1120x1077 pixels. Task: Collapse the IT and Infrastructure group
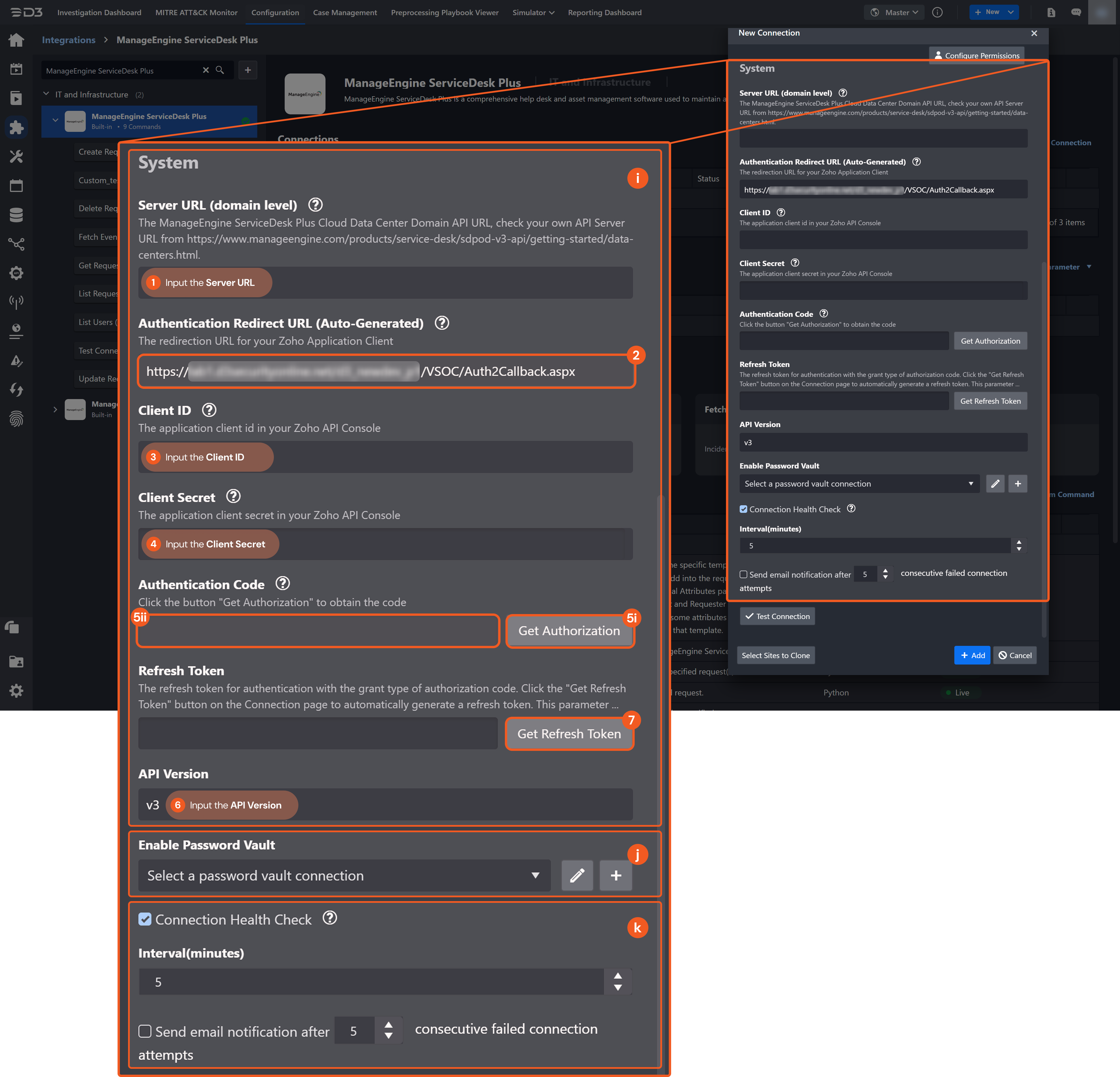point(46,94)
